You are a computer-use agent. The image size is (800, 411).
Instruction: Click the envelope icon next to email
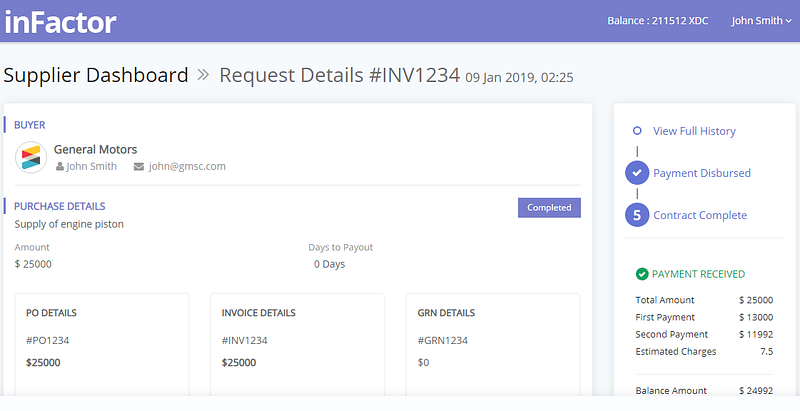tap(138, 167)
